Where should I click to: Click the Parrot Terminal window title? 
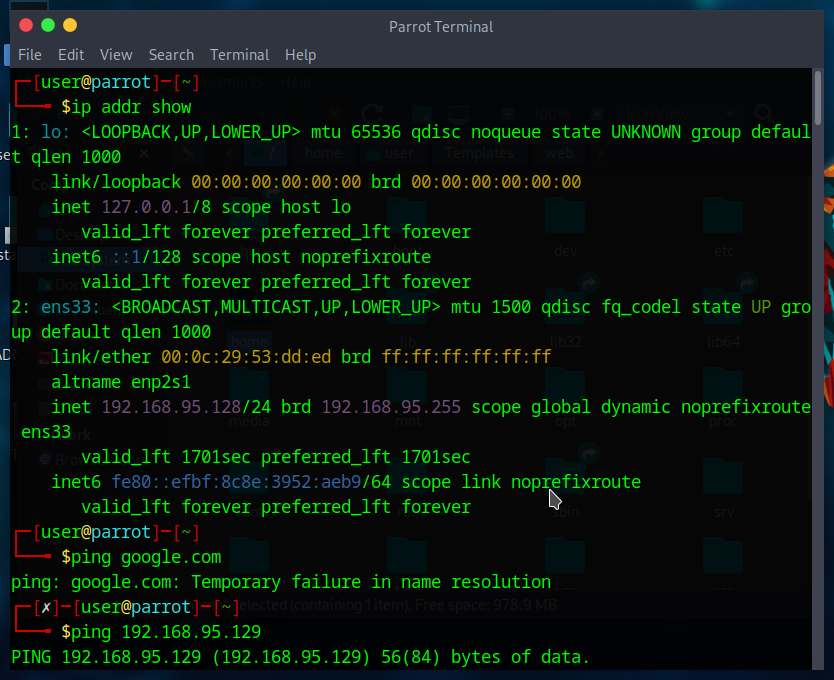[441, 27]
